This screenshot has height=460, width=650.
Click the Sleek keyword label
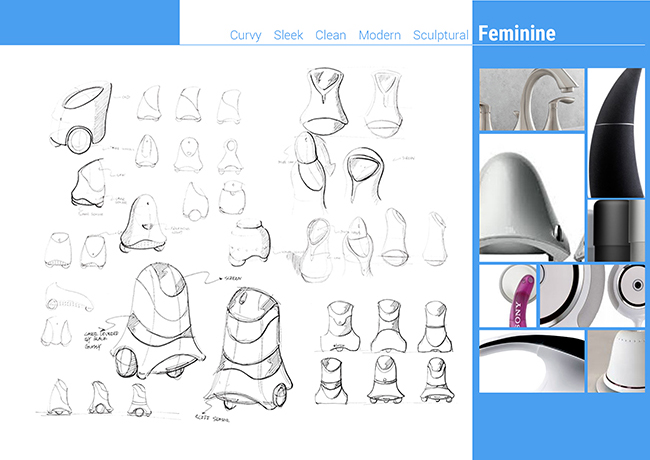pos(288,35)
